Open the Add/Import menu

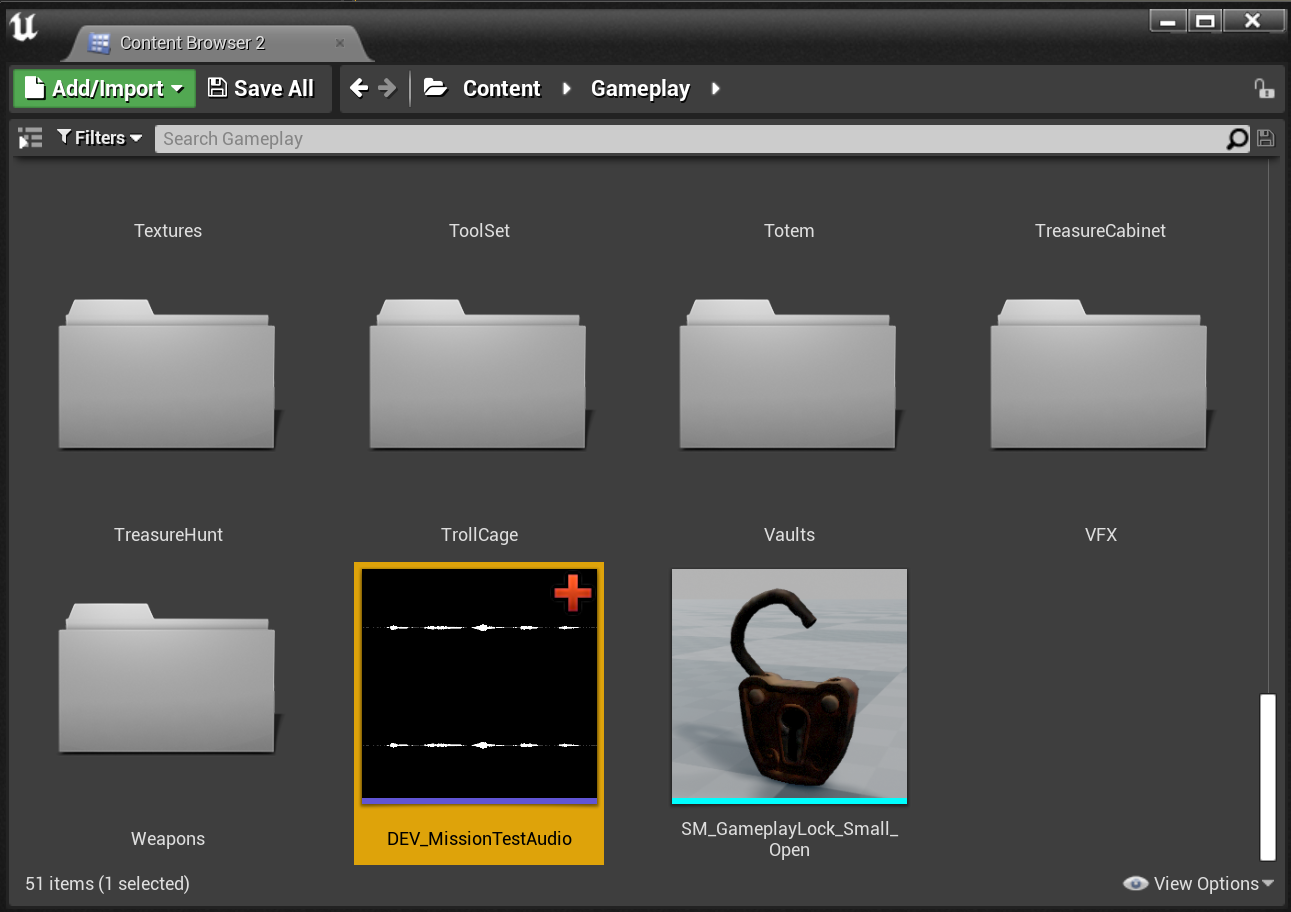point(104,88)
